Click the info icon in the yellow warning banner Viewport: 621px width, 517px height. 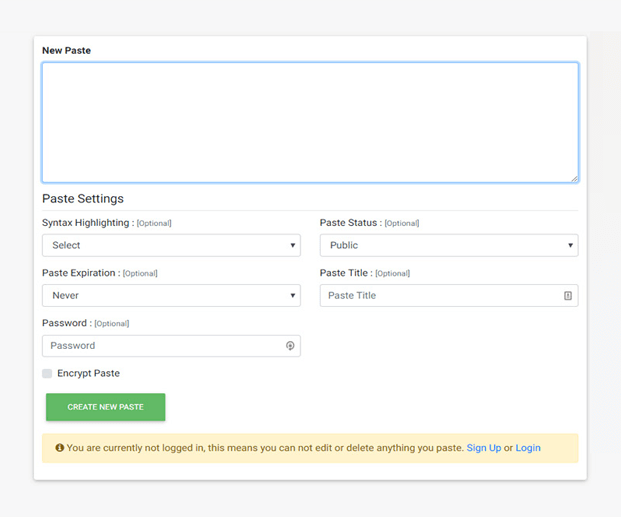[60, 448]
